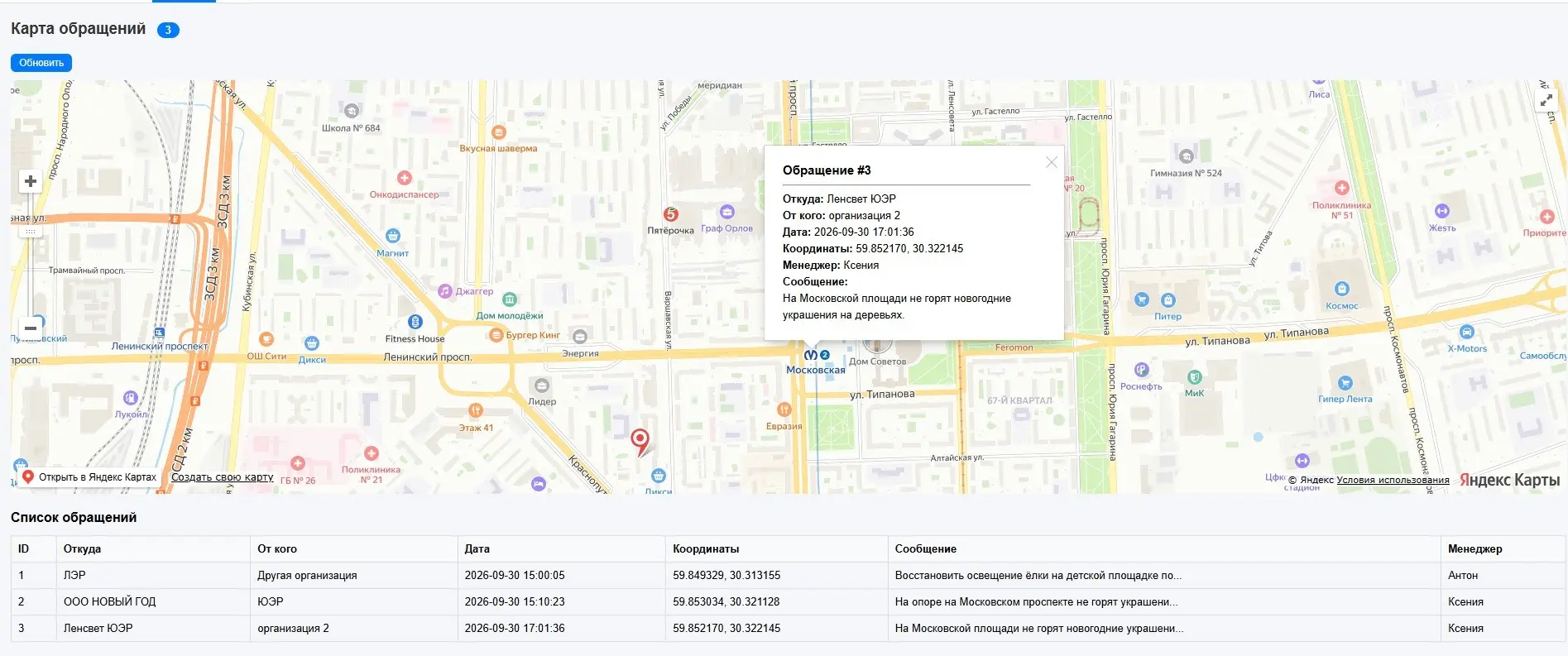Open the map in Яндекс Картах

coord(89,477)
